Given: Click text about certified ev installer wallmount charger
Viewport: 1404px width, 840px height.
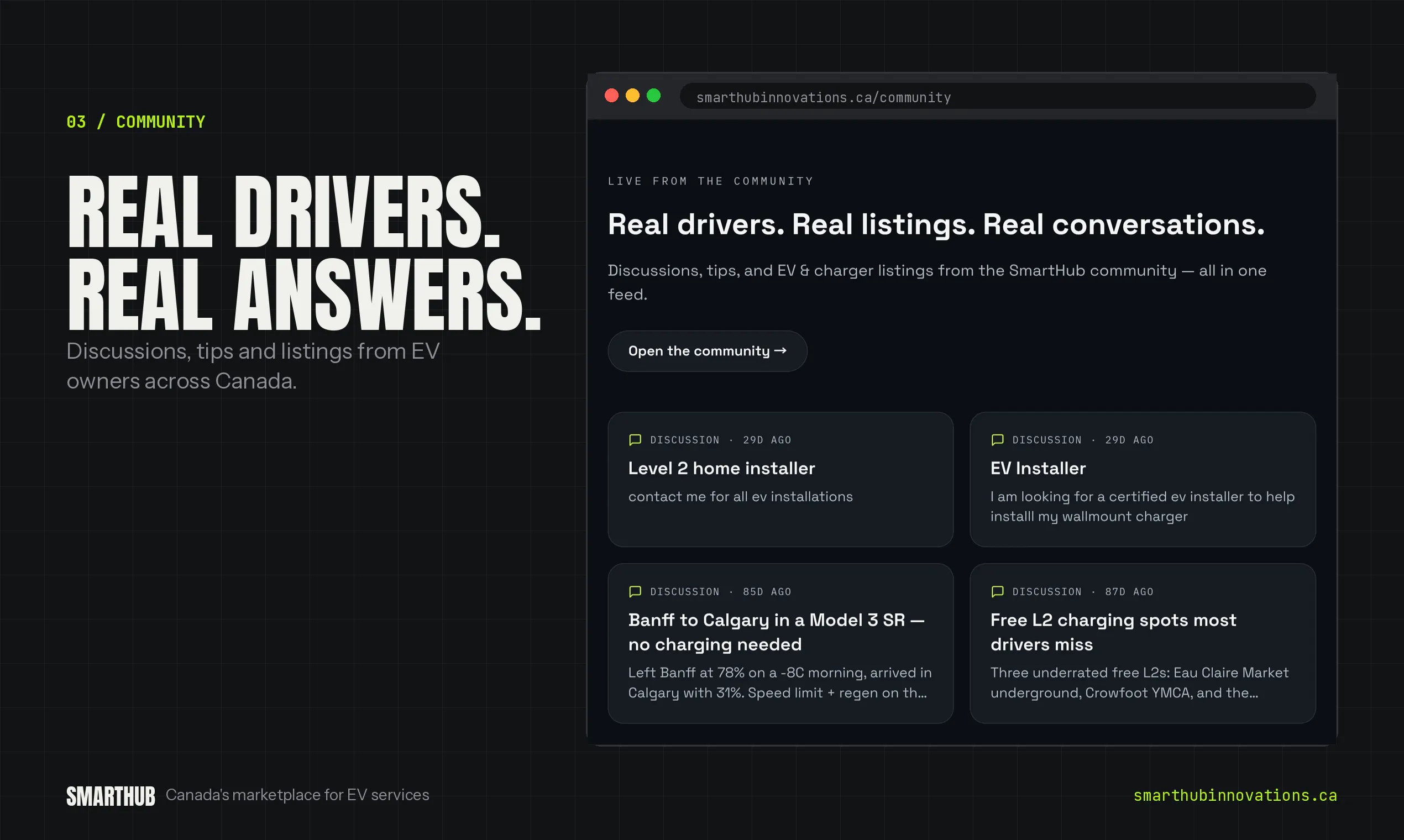Looking at the screenshot, I should click(x=1143, y=507).
